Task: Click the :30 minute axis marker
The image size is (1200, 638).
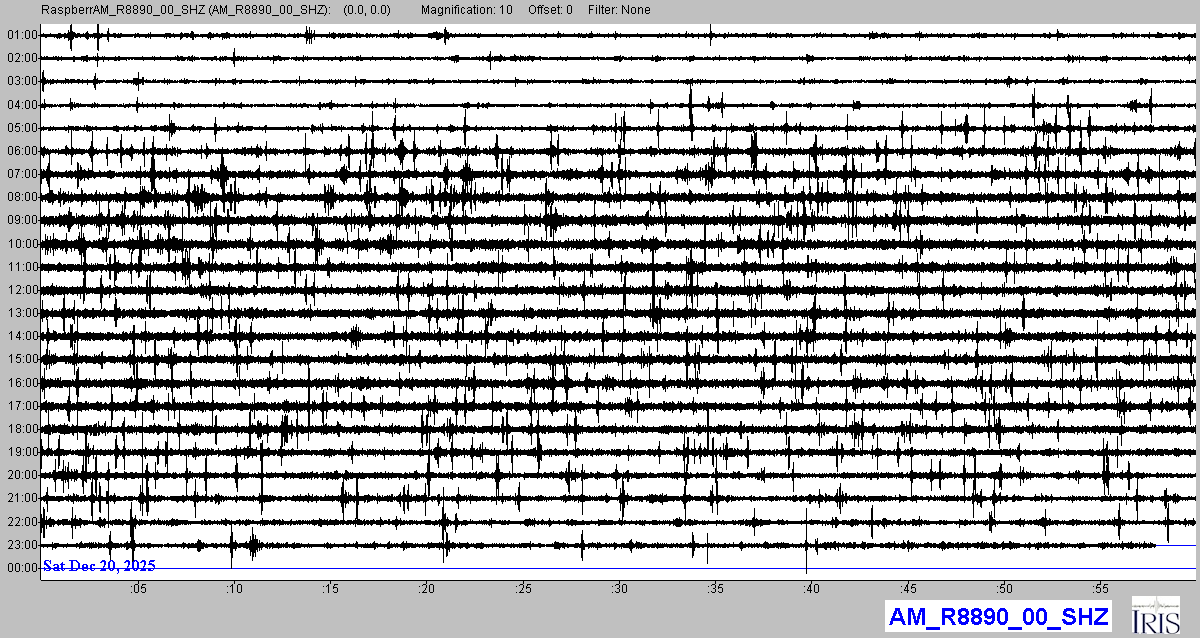Action: [x=620, y=588]
